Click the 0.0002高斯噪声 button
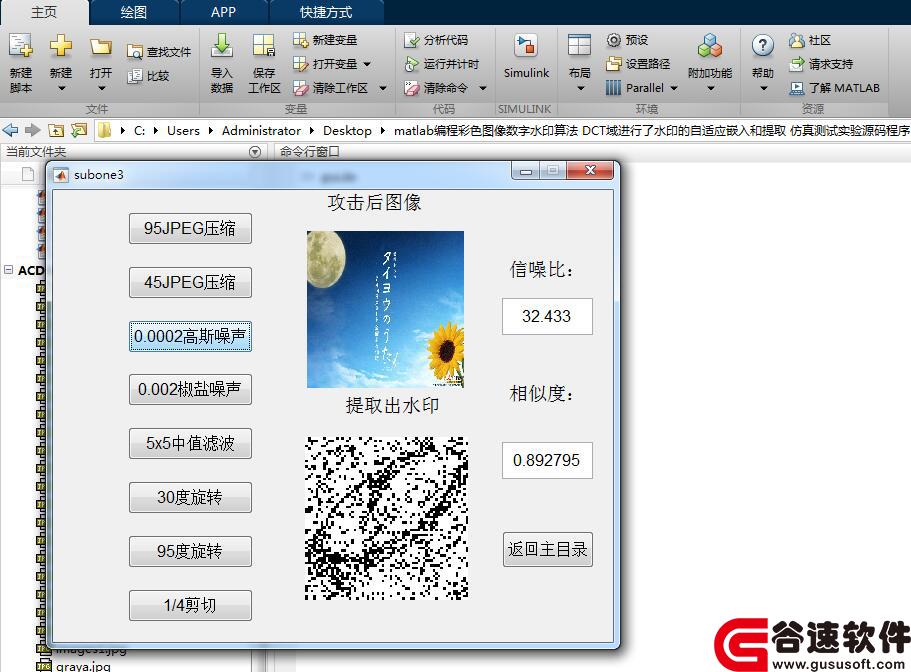Image resolution: width=911 pixels, height=672 pixels. point(190,336)
